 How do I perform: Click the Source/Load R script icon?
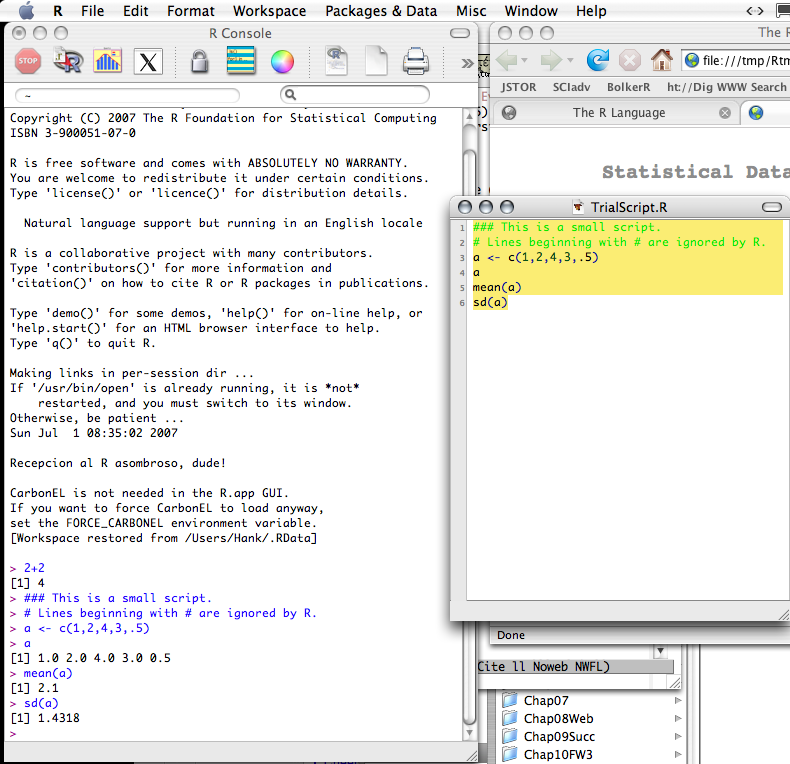tap(68, 61)
